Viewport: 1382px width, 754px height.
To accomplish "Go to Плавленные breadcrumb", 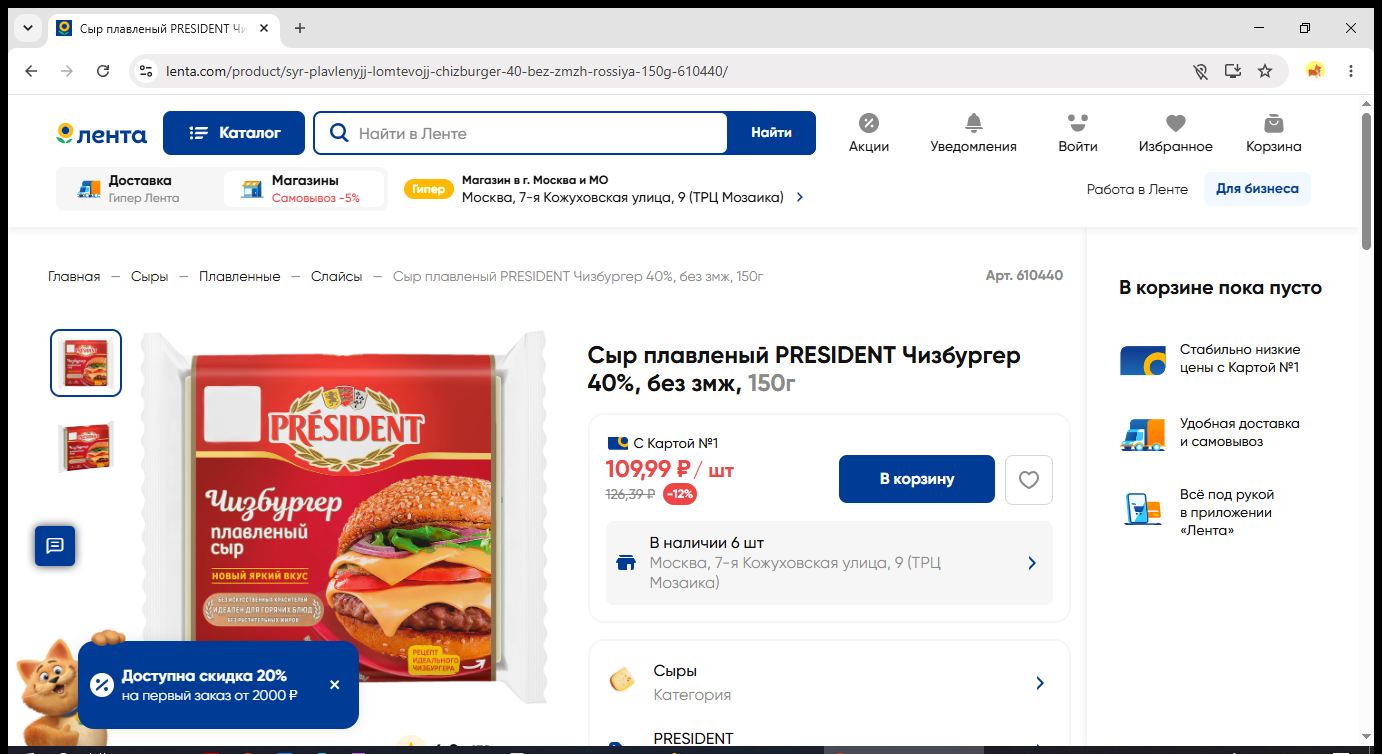I will 239,276.
